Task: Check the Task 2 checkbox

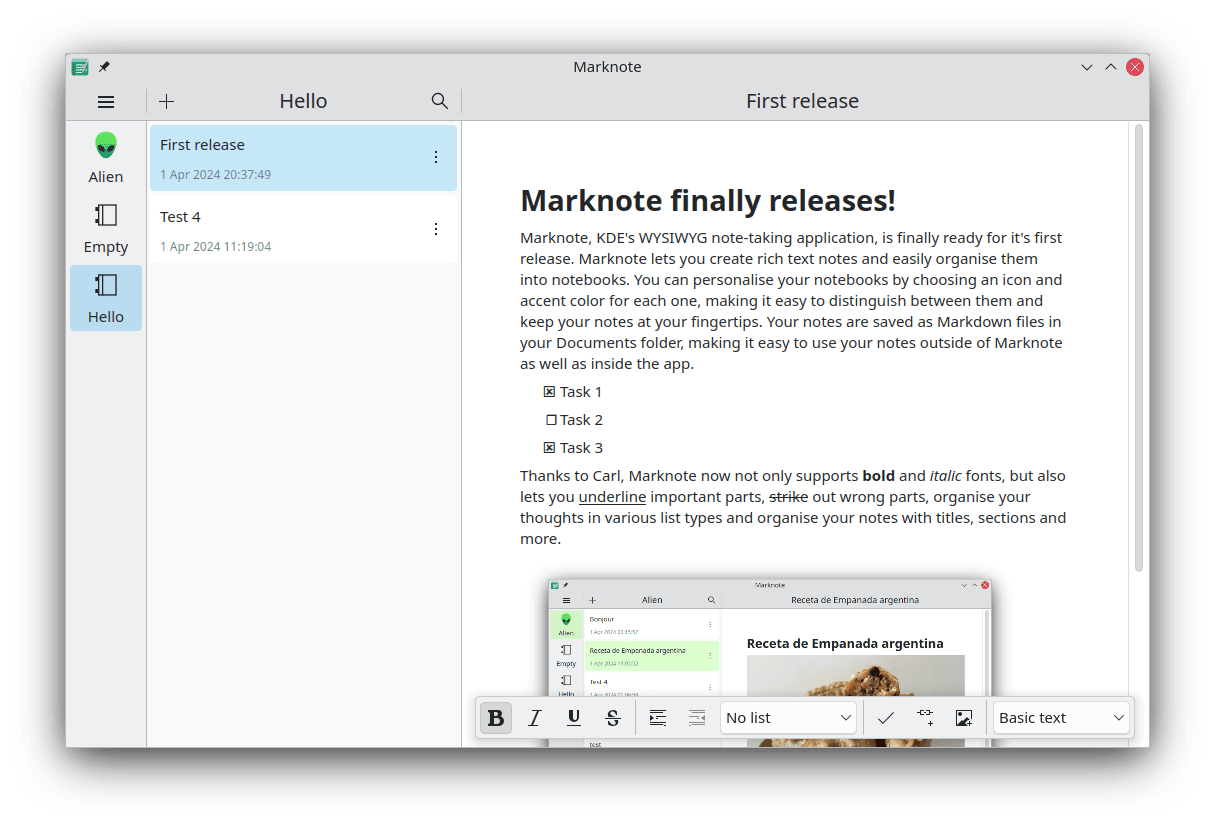Action: coord(550,420)
